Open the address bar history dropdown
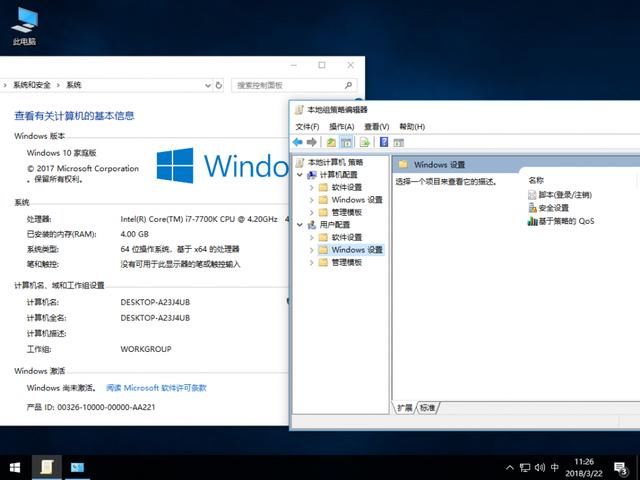640x480 pixels. tap(208, 85)
